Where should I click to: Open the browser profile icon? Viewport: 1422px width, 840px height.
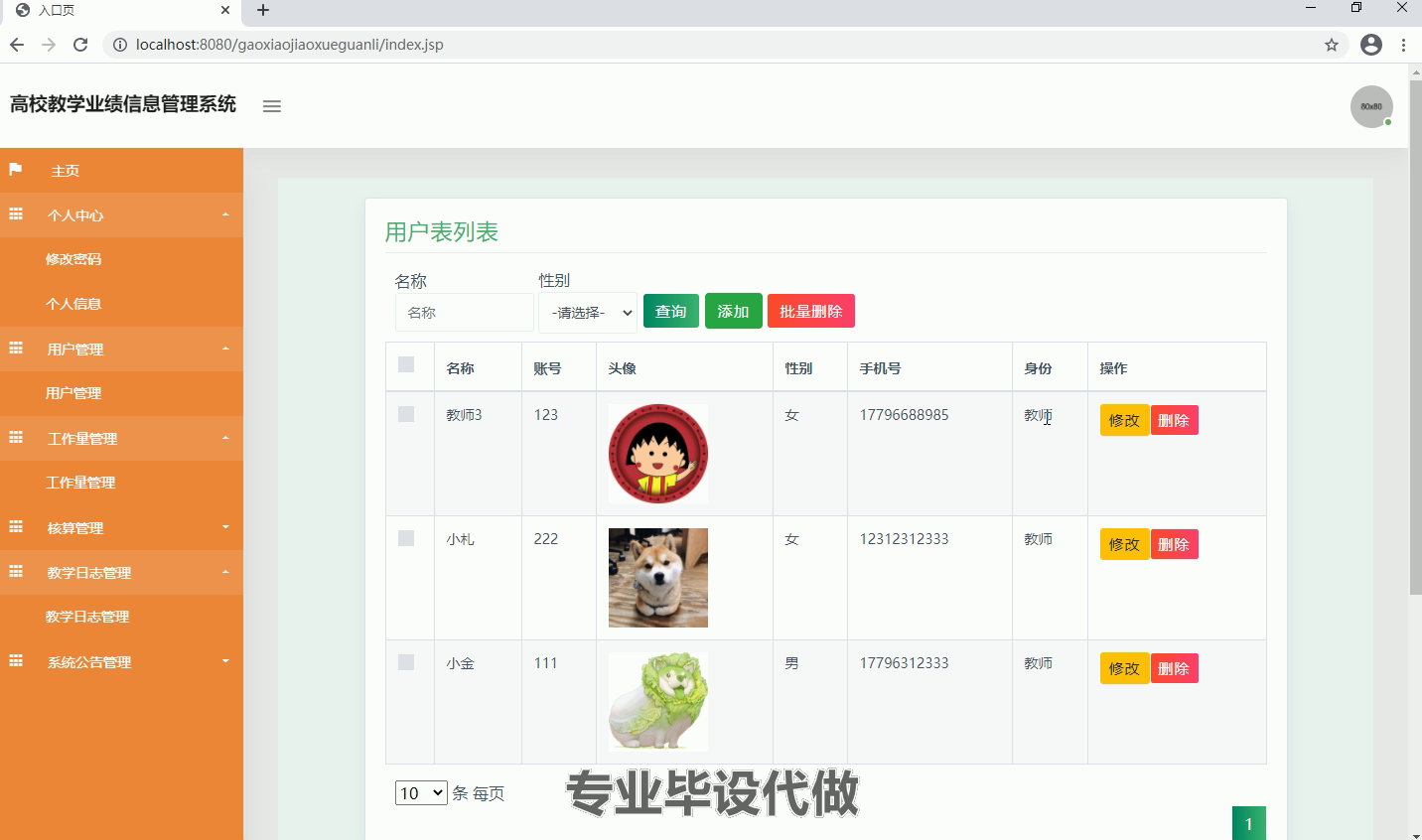point(1371,45)
